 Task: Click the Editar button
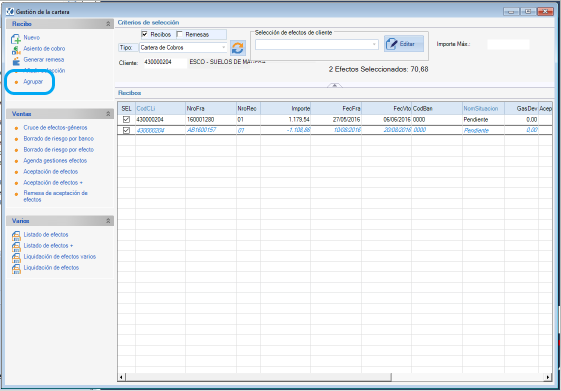click(x=404, y=44)
